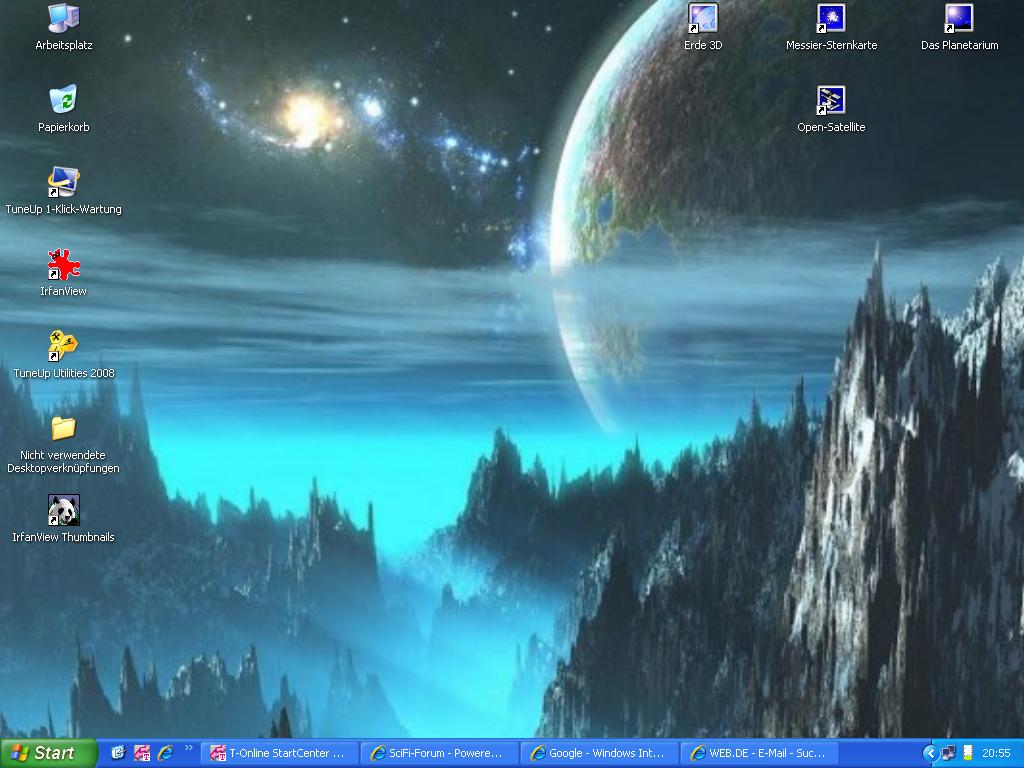
Task: Select Nicht verwendete Desktopverknüpfungen folder
Action: [x=63, y=429]
